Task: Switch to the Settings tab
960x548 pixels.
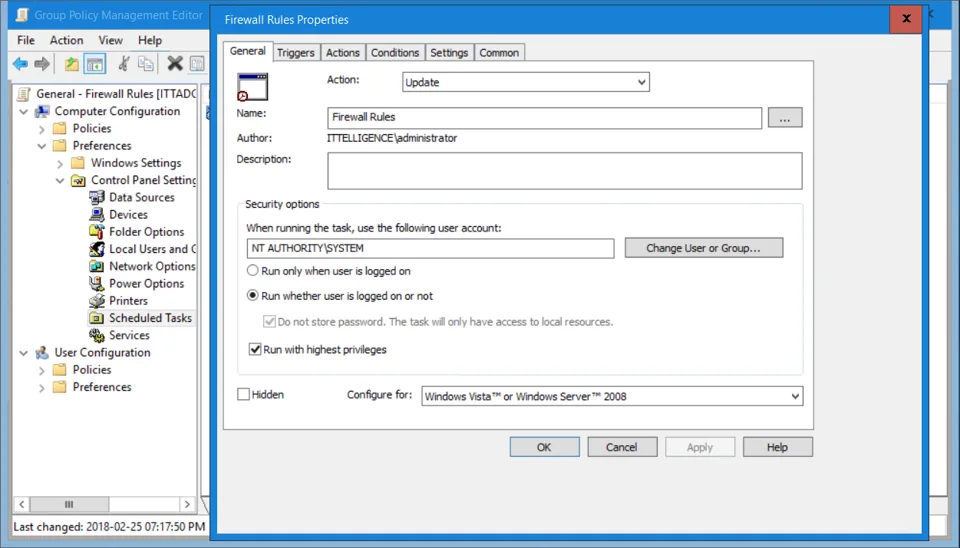Action: pos(449,53)
